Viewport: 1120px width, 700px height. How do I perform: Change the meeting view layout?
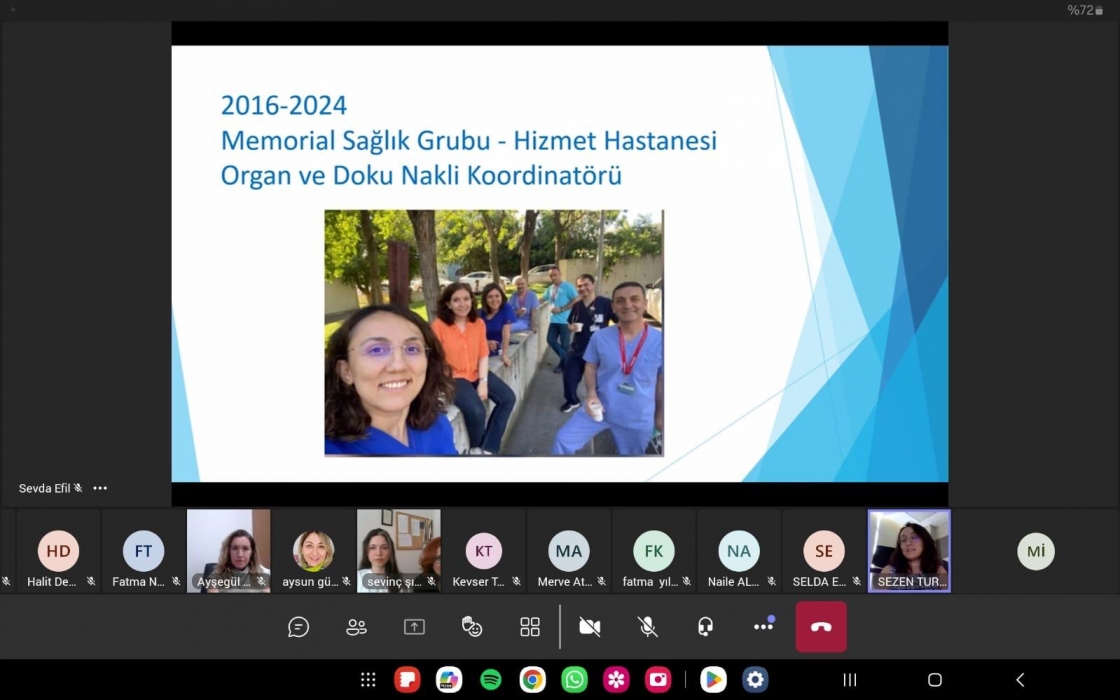(x=530, y=627)
